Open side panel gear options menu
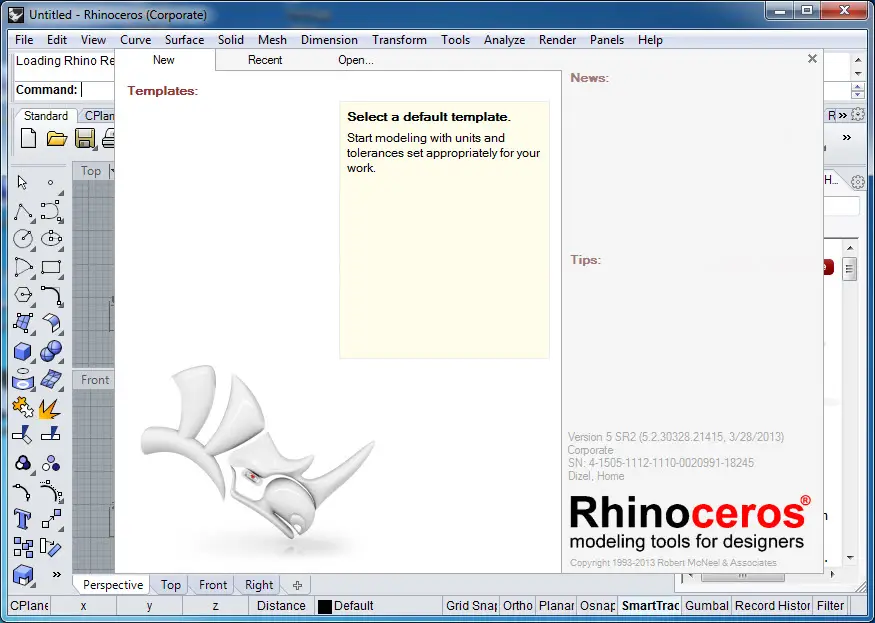This screenshot has width=875, height=623. pos(858,181)
